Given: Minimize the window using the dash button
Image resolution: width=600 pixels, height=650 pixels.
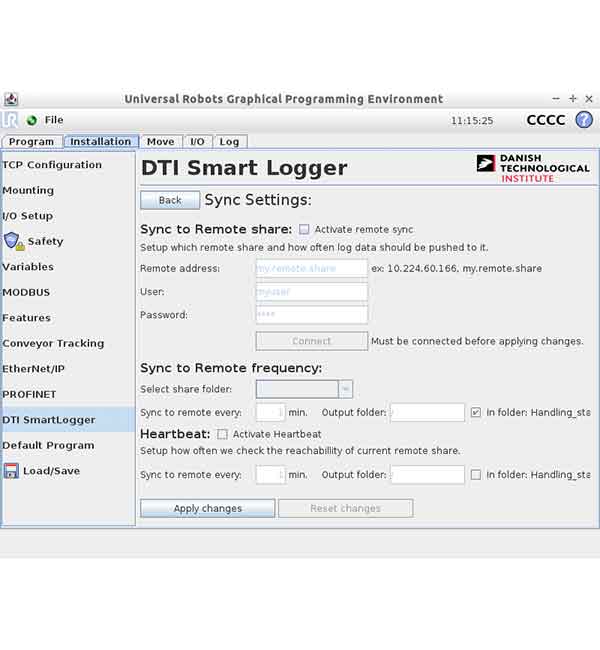Looking at the screenshot, I should (x=556, y=99).
